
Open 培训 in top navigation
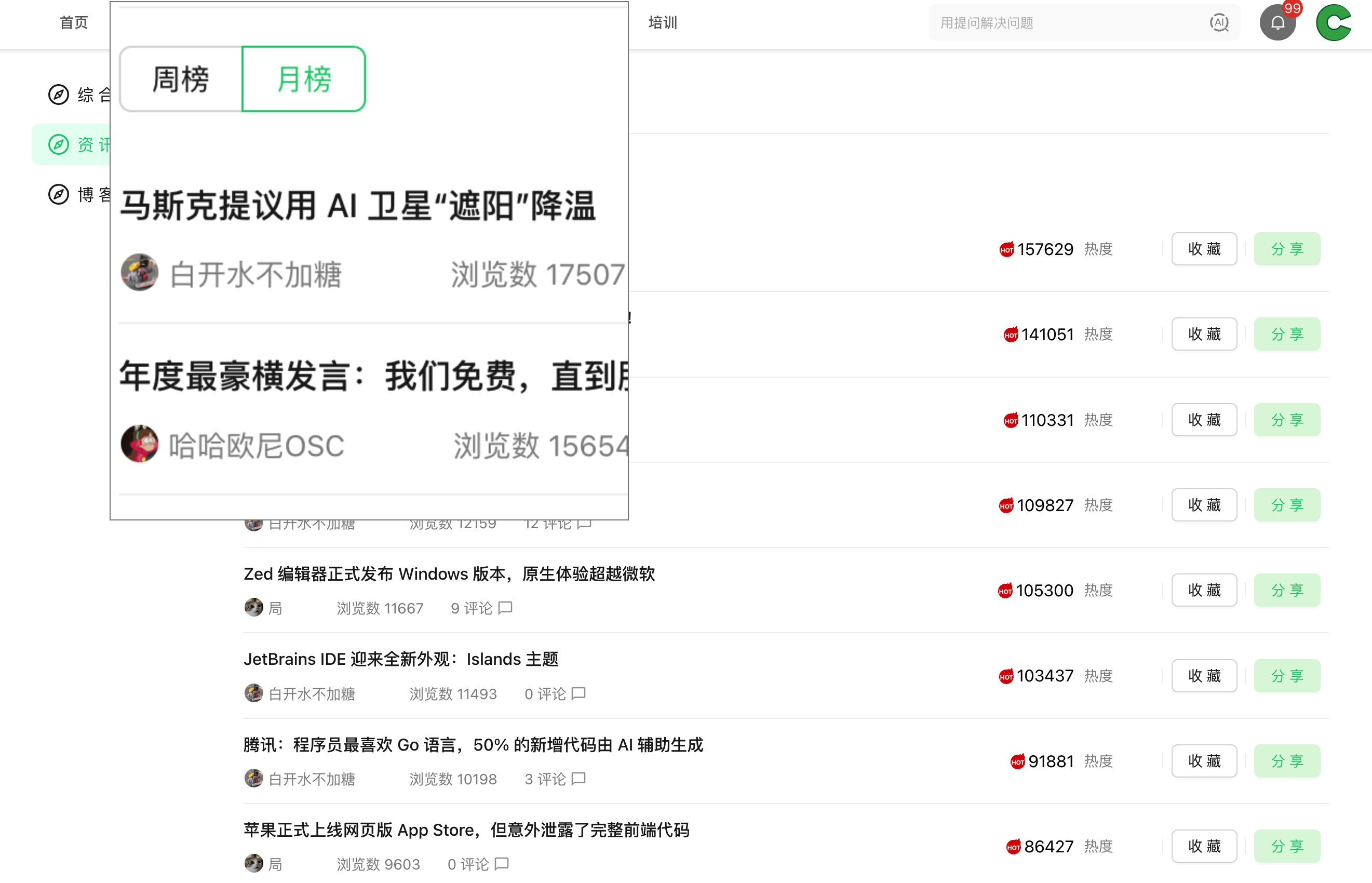663,23
